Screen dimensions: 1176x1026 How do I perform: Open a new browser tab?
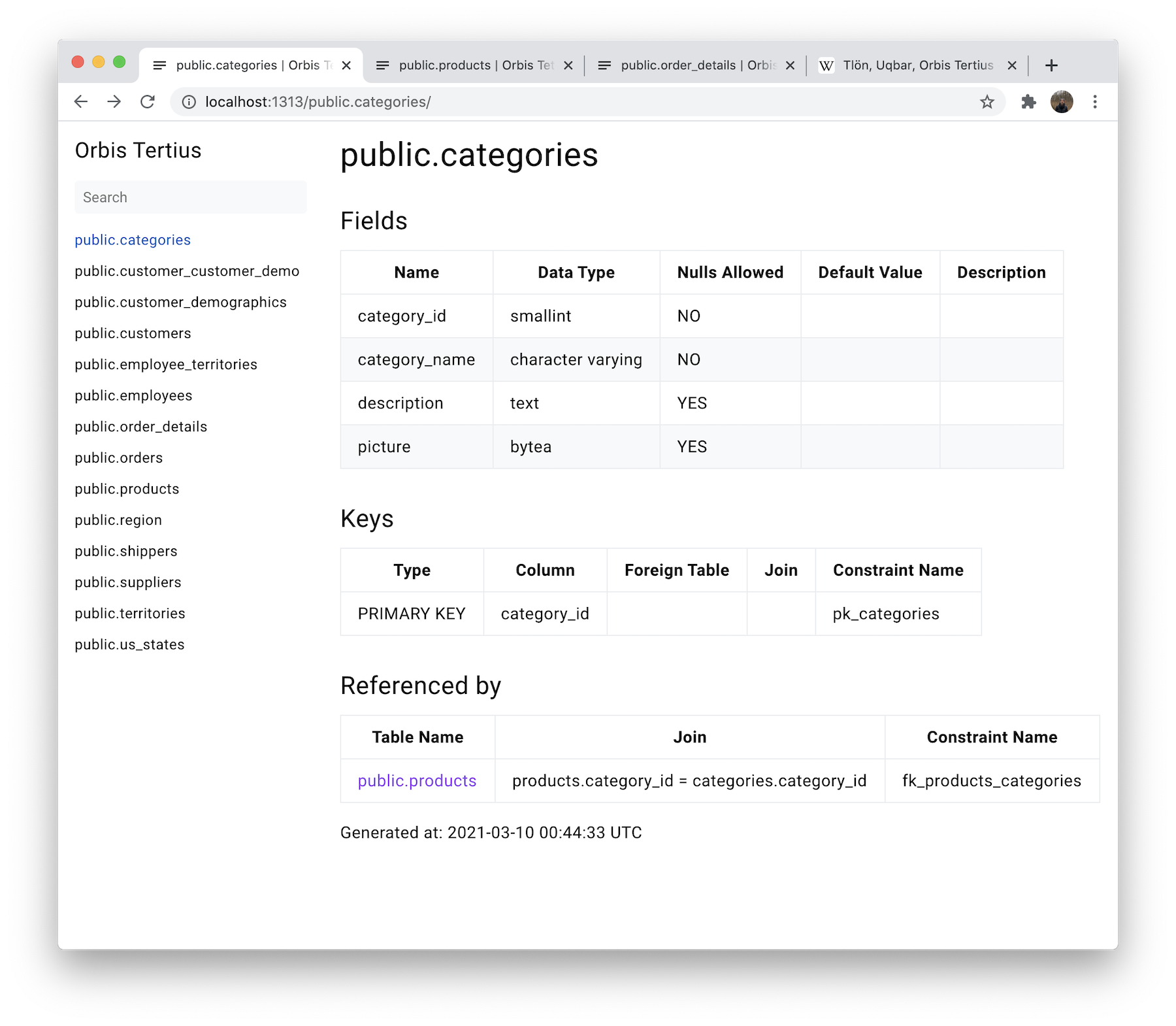point(1051,65)
